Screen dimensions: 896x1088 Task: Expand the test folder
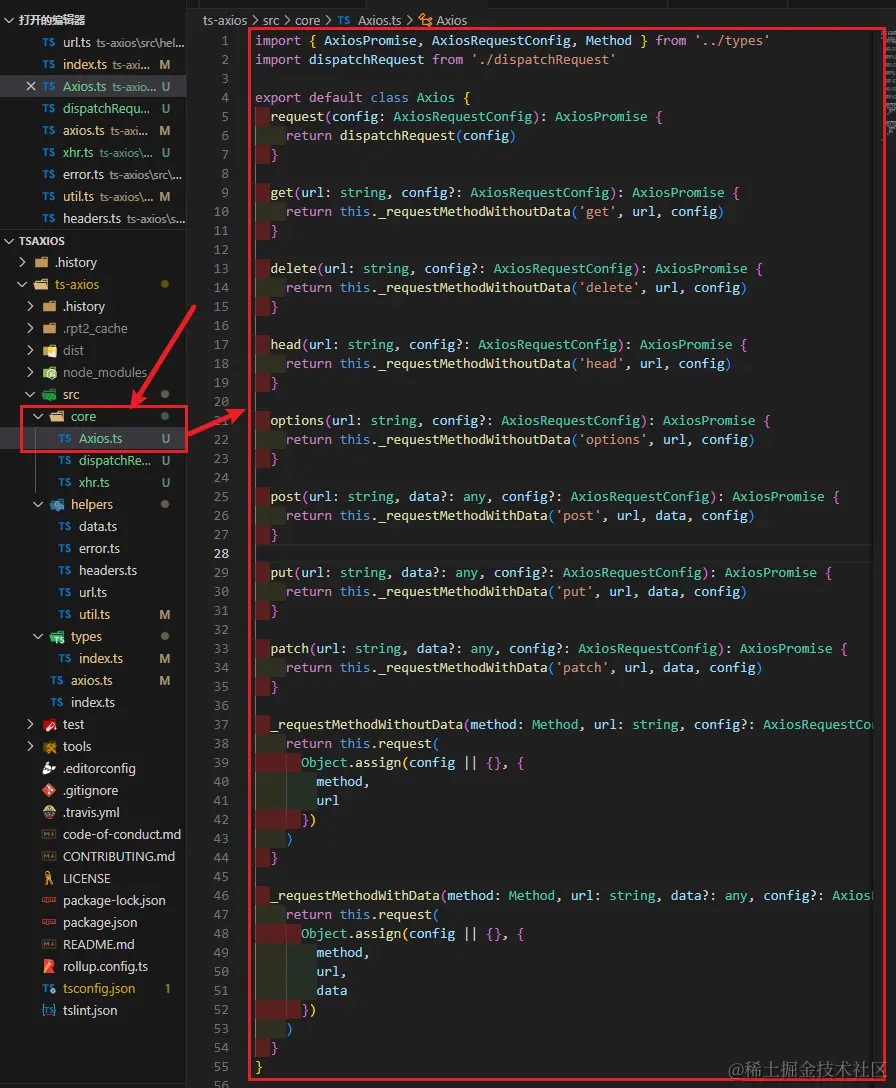30,724
